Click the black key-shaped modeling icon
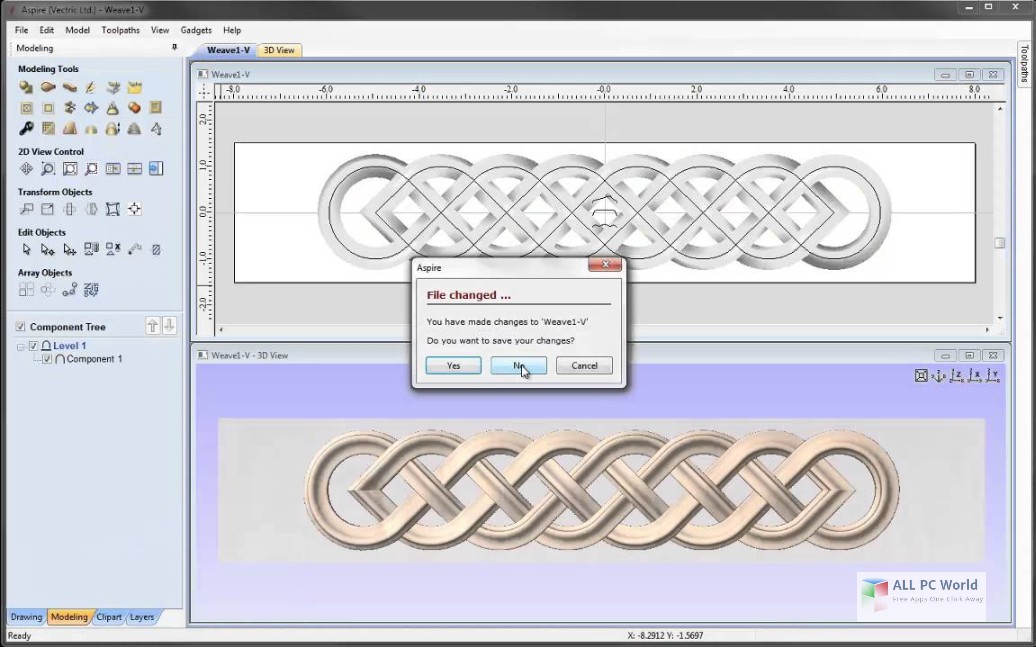 point(26,128)
